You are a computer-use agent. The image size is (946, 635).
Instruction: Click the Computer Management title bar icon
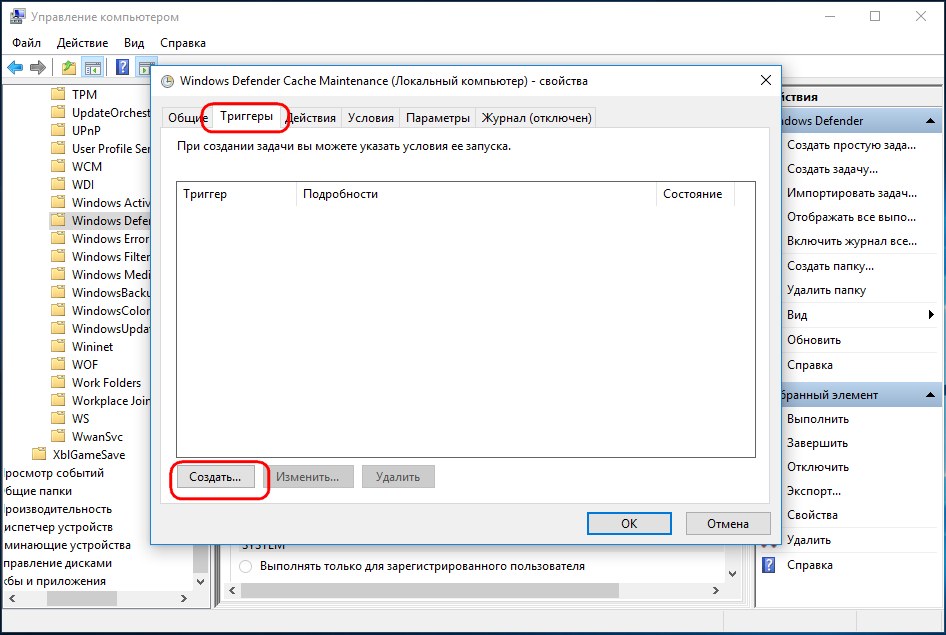[17, 16]
